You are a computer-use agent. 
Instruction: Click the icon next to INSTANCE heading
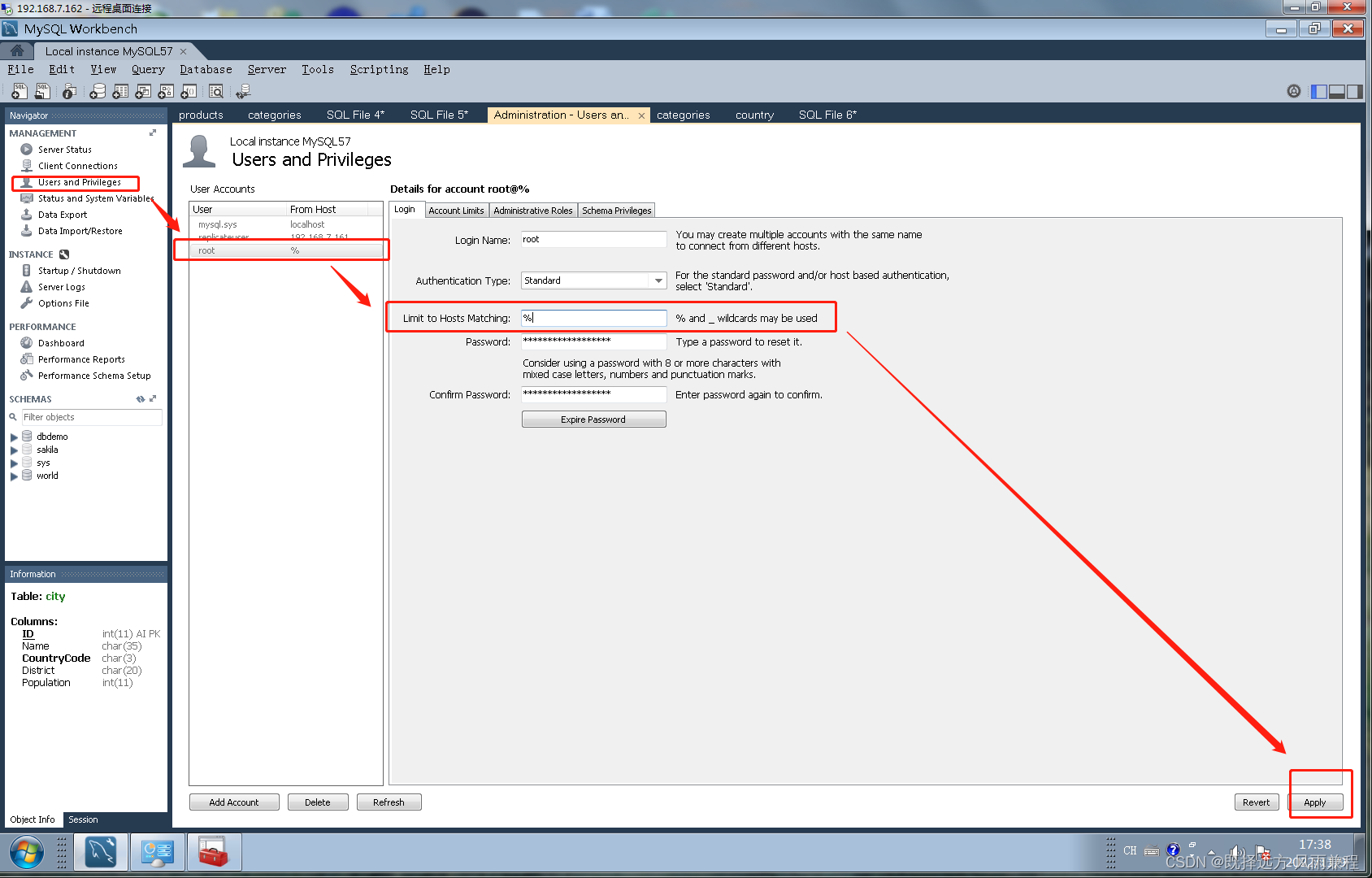pyautogui.click(x=64, y=254)
